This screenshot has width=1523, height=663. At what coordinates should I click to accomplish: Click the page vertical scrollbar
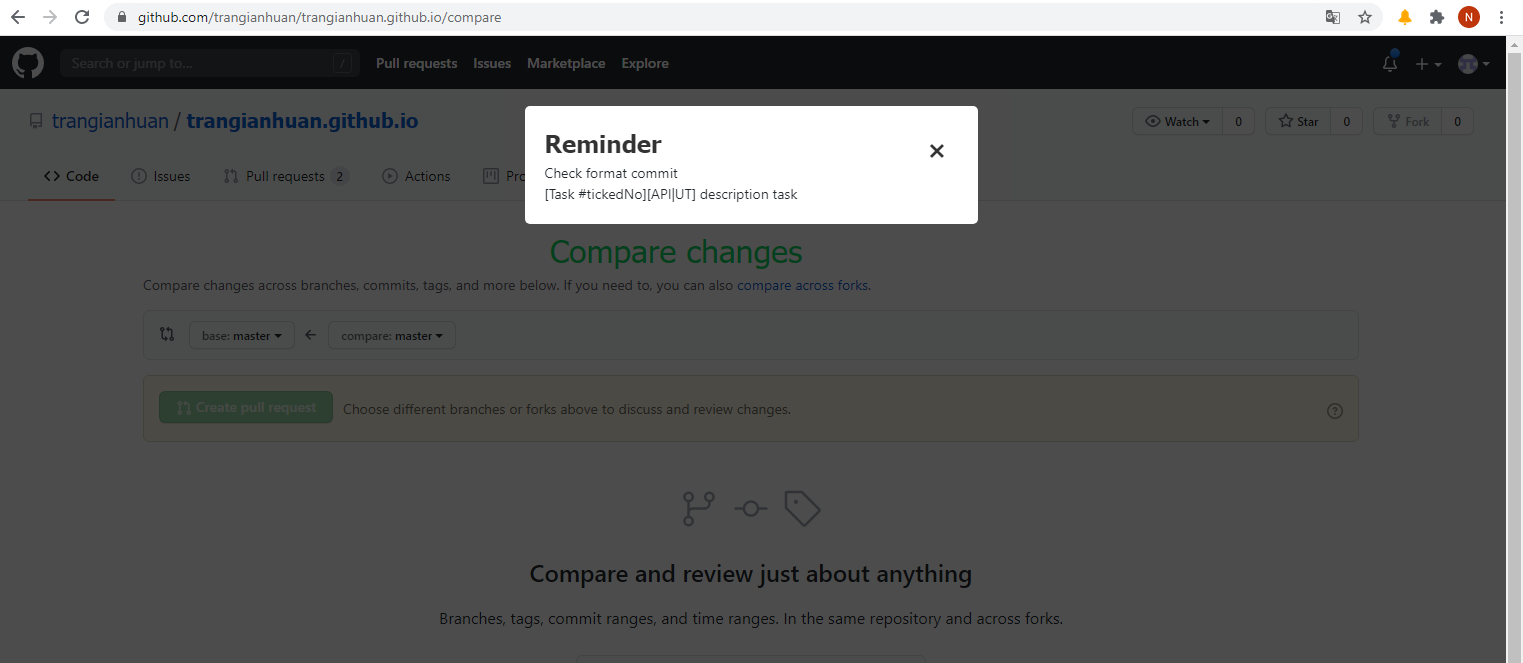[1514, 349]
